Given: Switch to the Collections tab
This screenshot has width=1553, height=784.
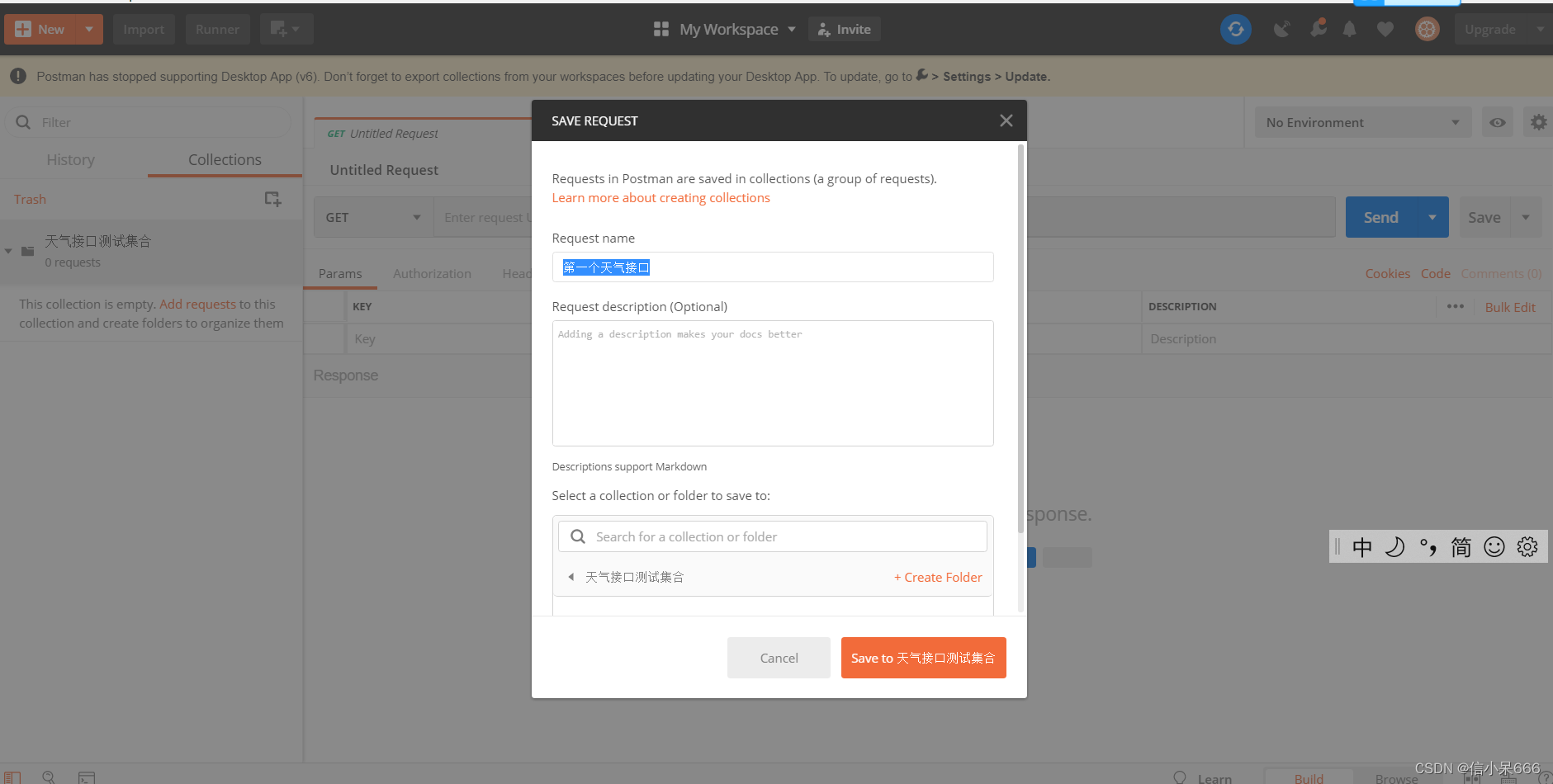Looking at the screenshot, I should [225, 159].
